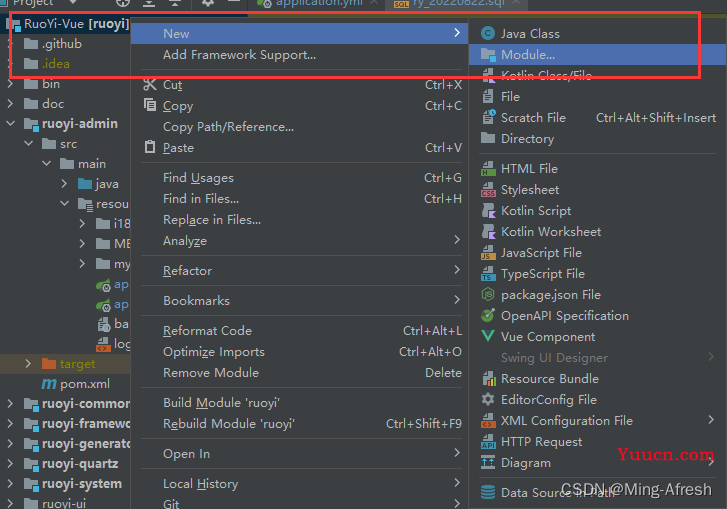Screen dimensions: 727x509
Task: Open the Refactor submenu
Action: point(188,271)
